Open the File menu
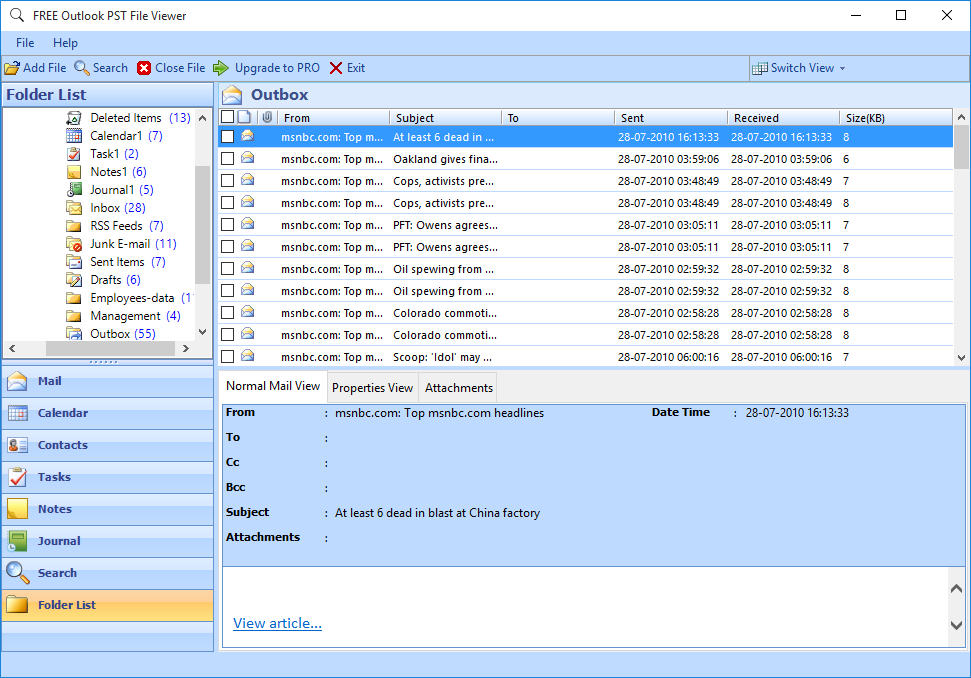The width and height of the screenshot is (971, 678). click(24, 43)
